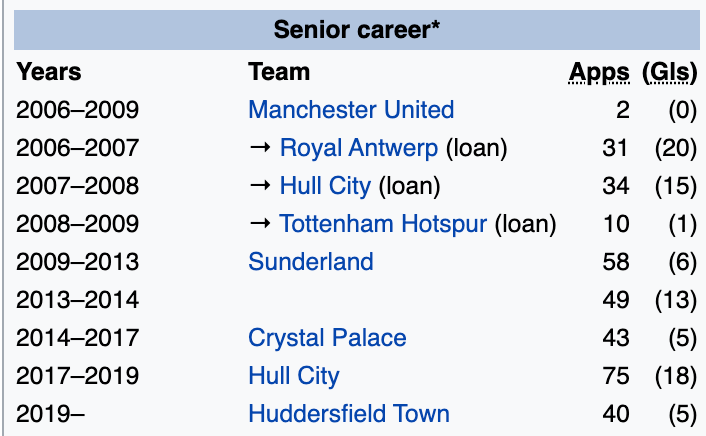Click Hull City link in 2017–2019 row
The height and width of the screenshot is (436, 706).
(293, 376)
